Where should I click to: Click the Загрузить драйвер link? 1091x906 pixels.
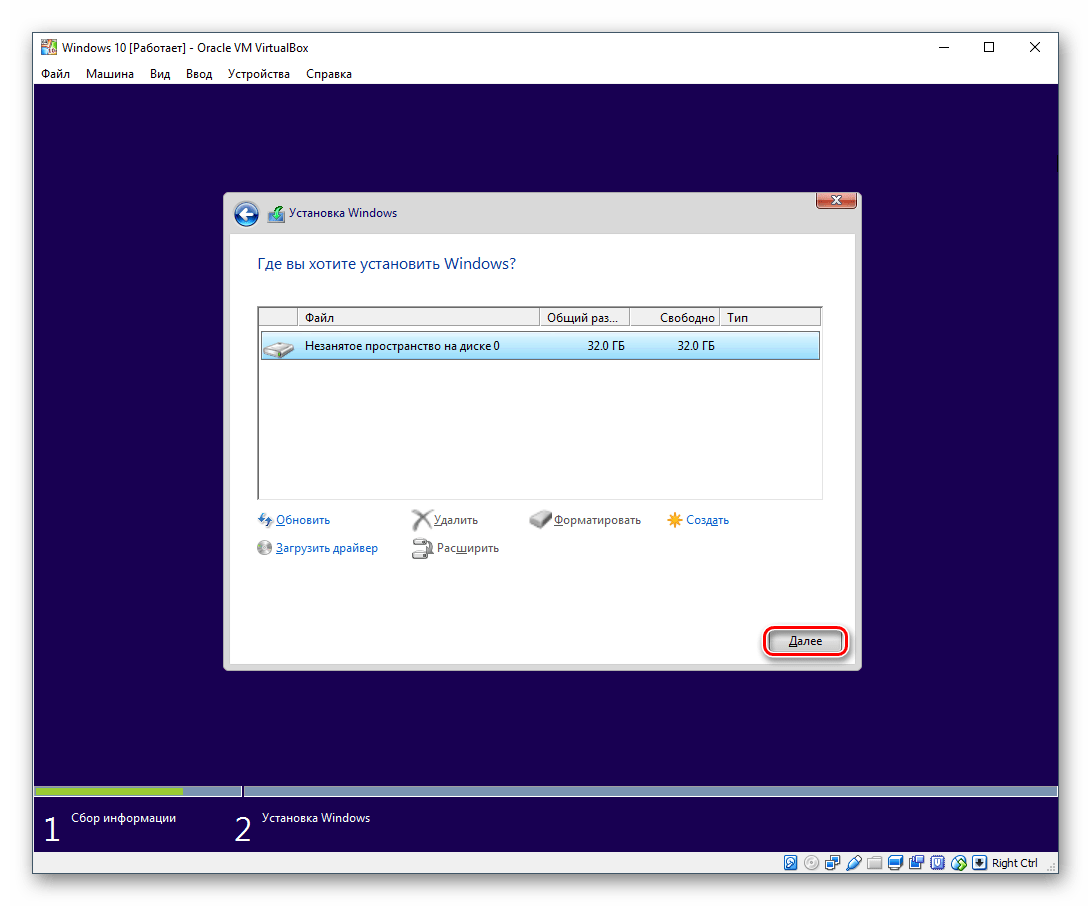(327, 548)
